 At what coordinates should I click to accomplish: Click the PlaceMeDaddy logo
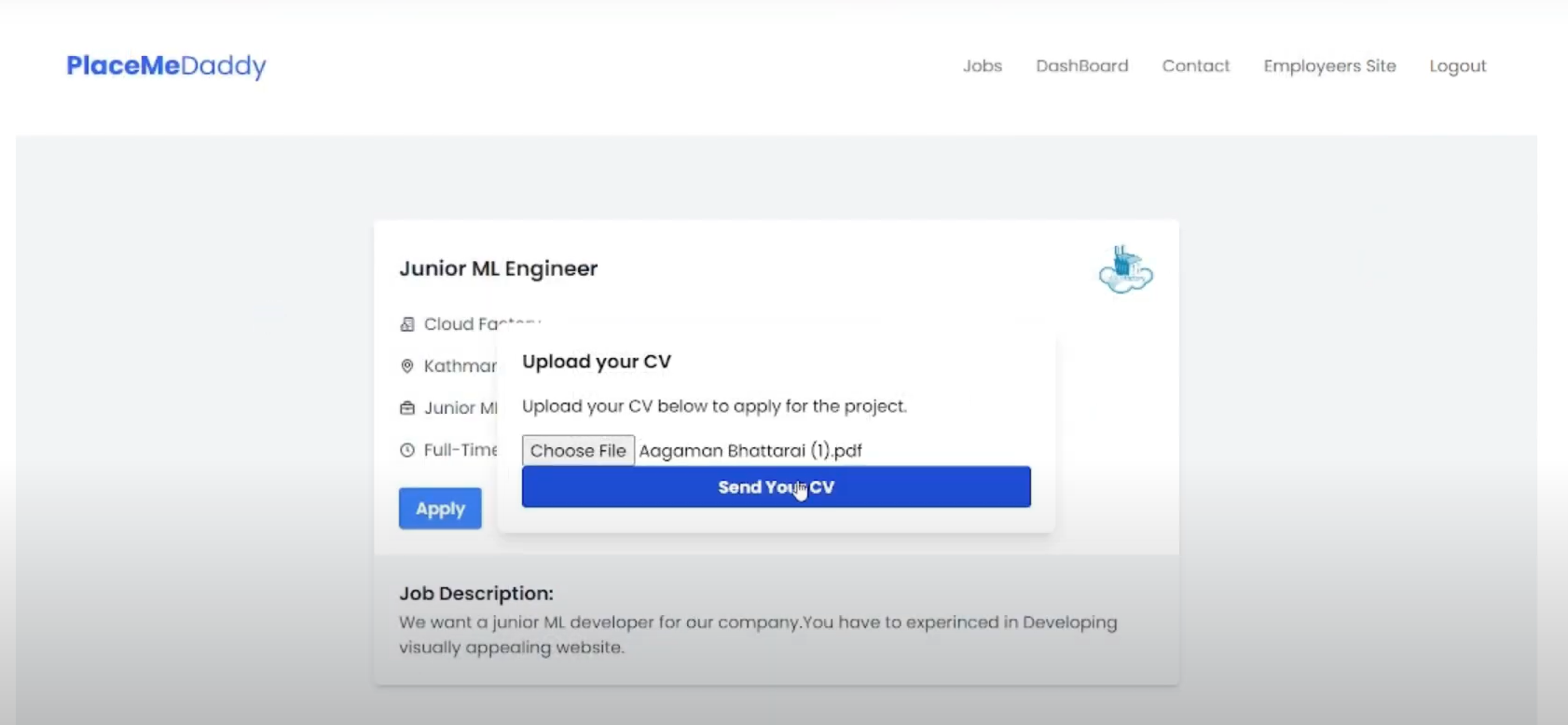coord(166,65)
